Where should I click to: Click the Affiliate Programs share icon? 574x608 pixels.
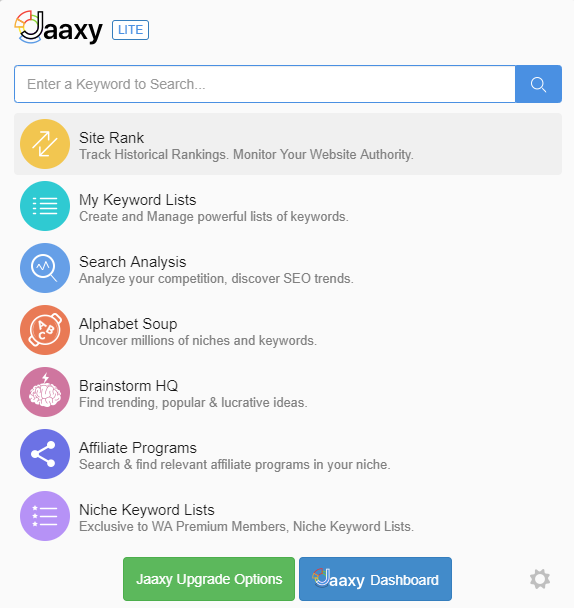pyautogui.click(x=45, y=454)
